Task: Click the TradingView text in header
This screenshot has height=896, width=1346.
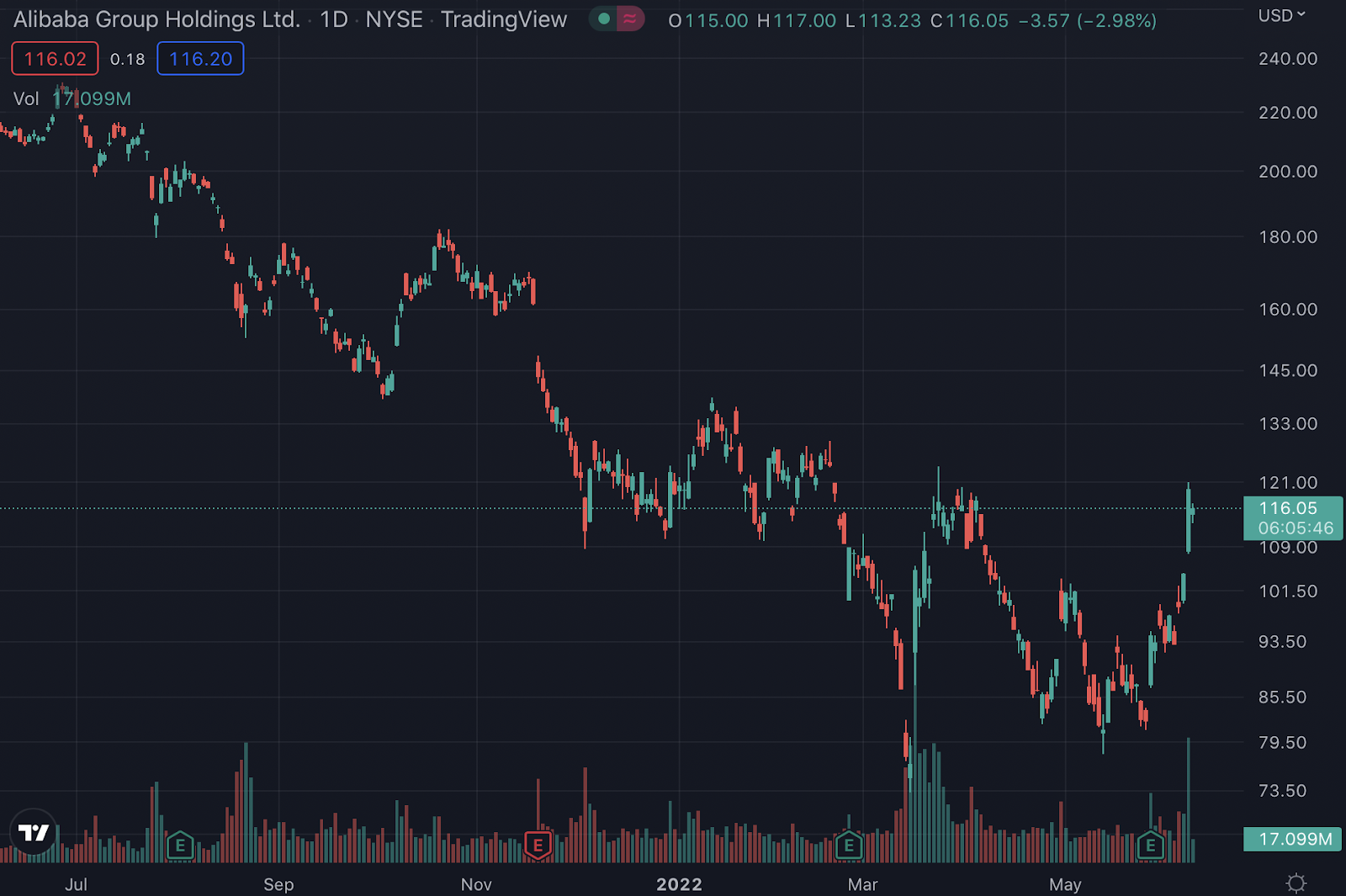Action: coord(504,19)
